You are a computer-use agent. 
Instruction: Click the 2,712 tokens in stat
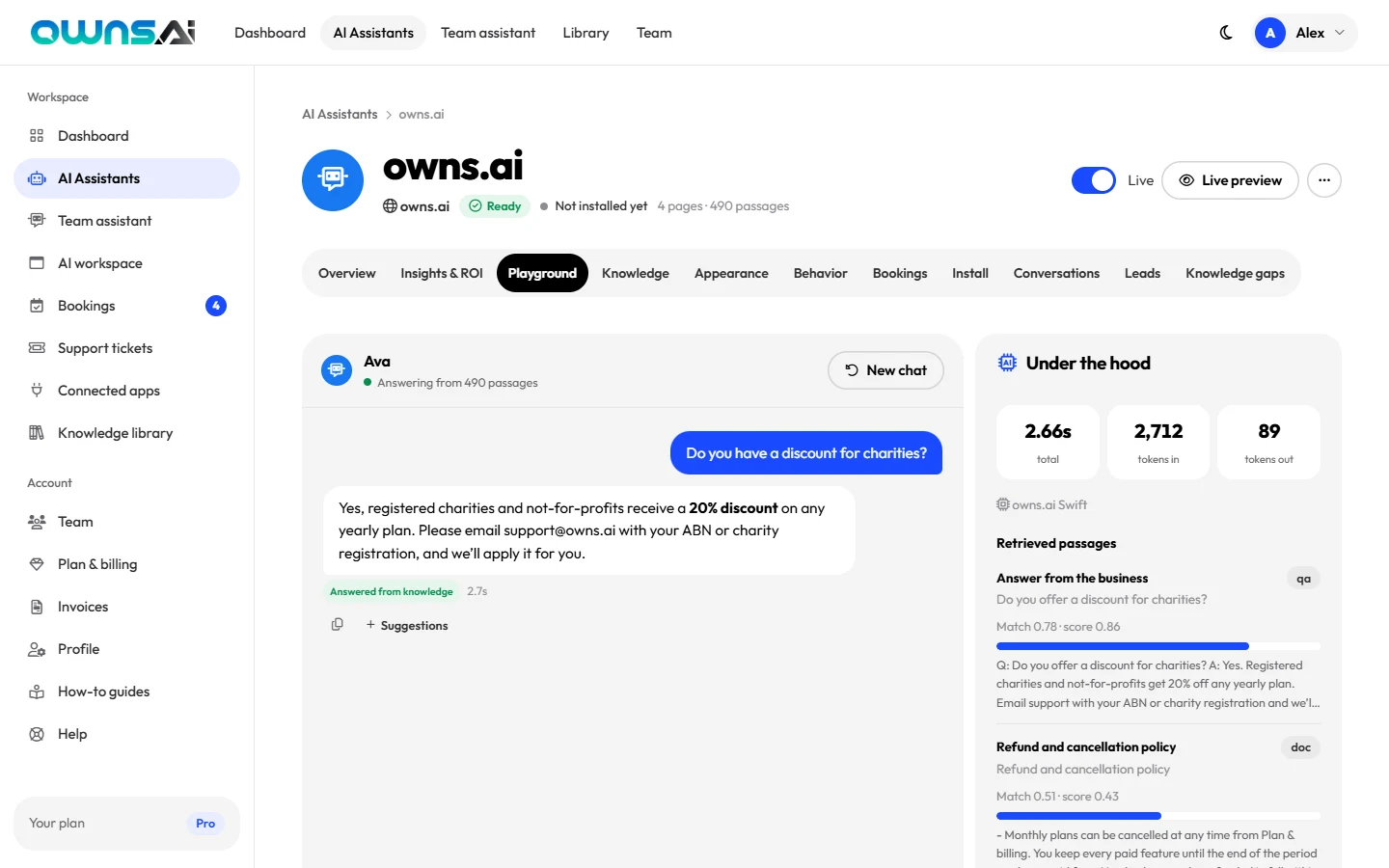tap(1158, 442)
